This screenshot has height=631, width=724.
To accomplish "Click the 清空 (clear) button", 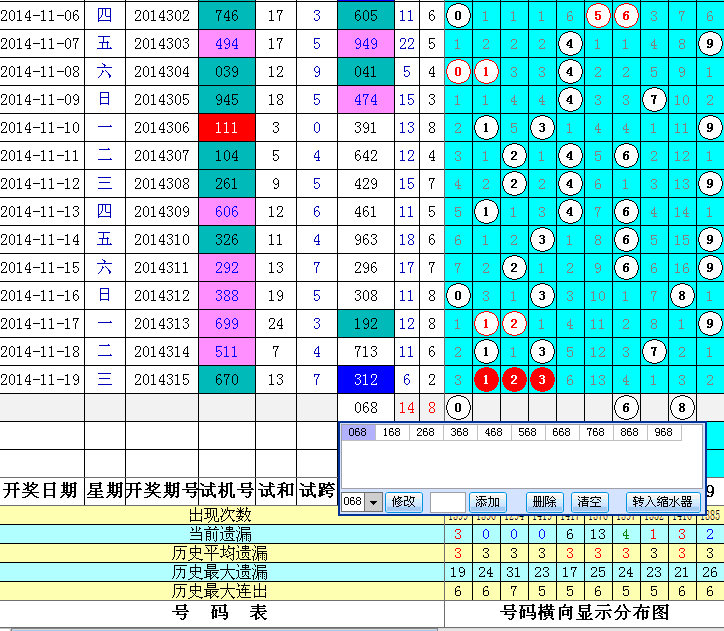I will 588,502.
